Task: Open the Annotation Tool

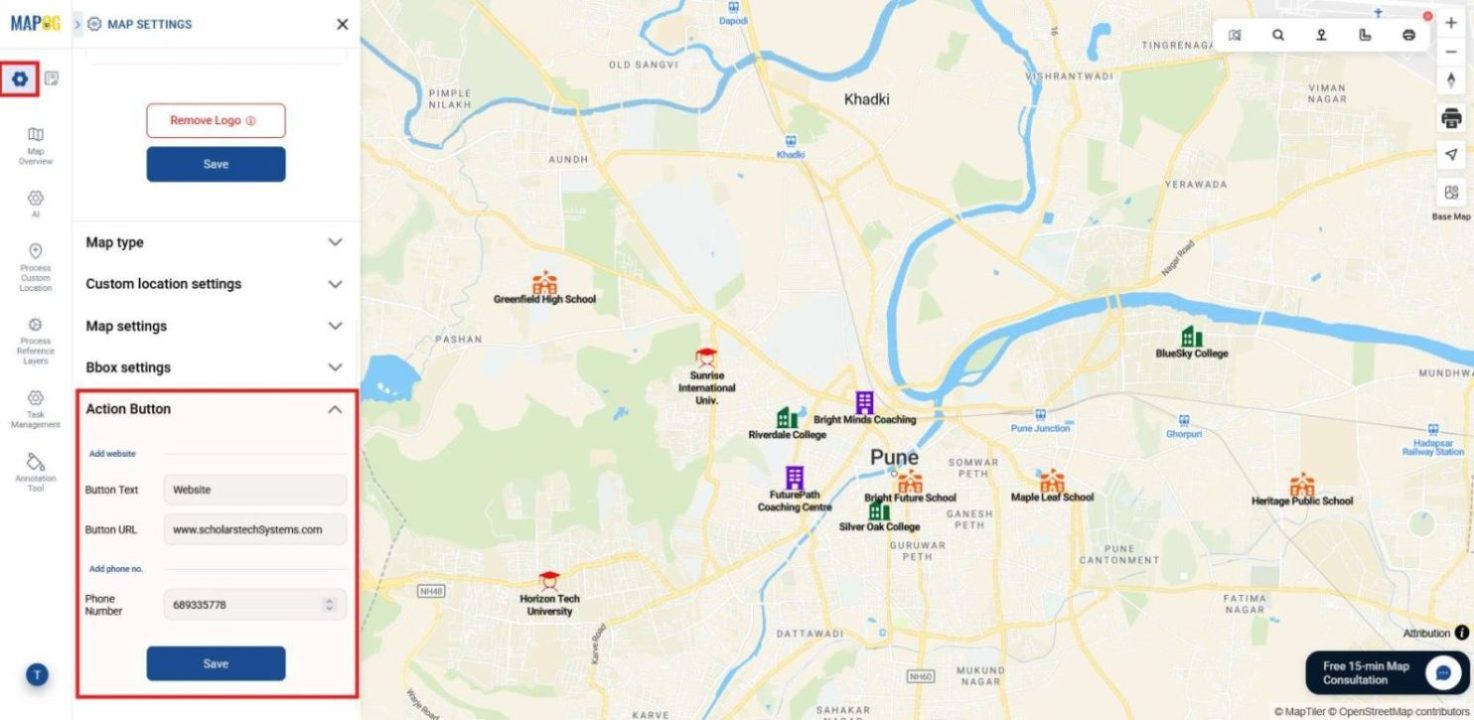Action: (35, 472)
